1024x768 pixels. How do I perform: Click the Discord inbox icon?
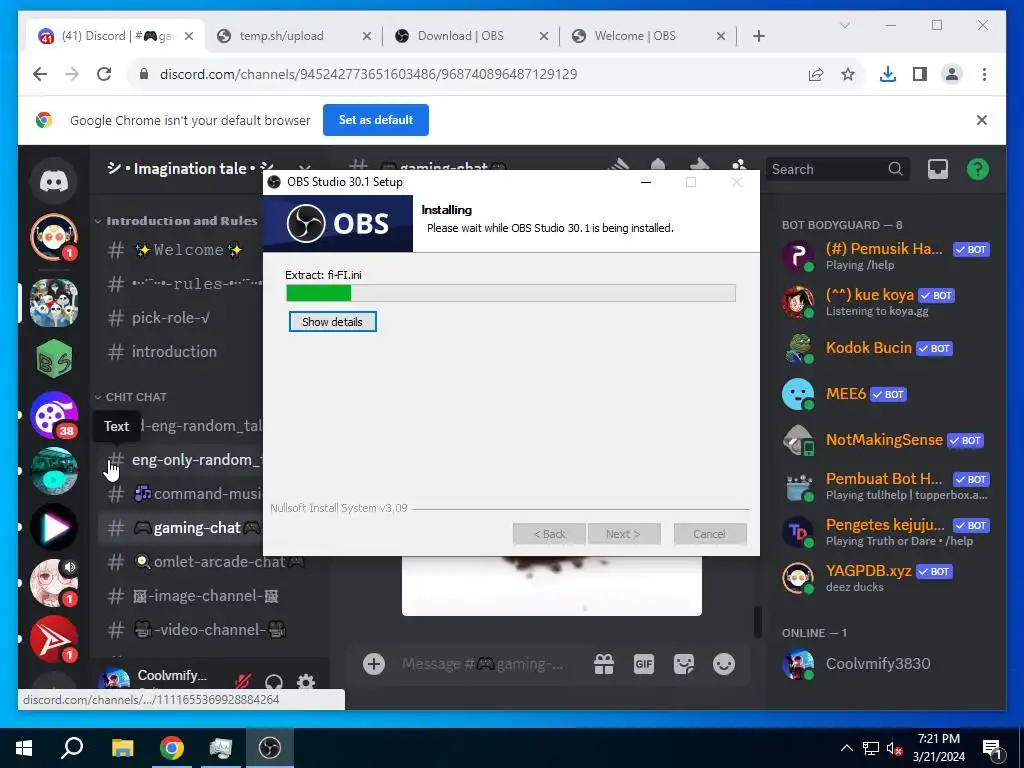click(x=938, y=169)
